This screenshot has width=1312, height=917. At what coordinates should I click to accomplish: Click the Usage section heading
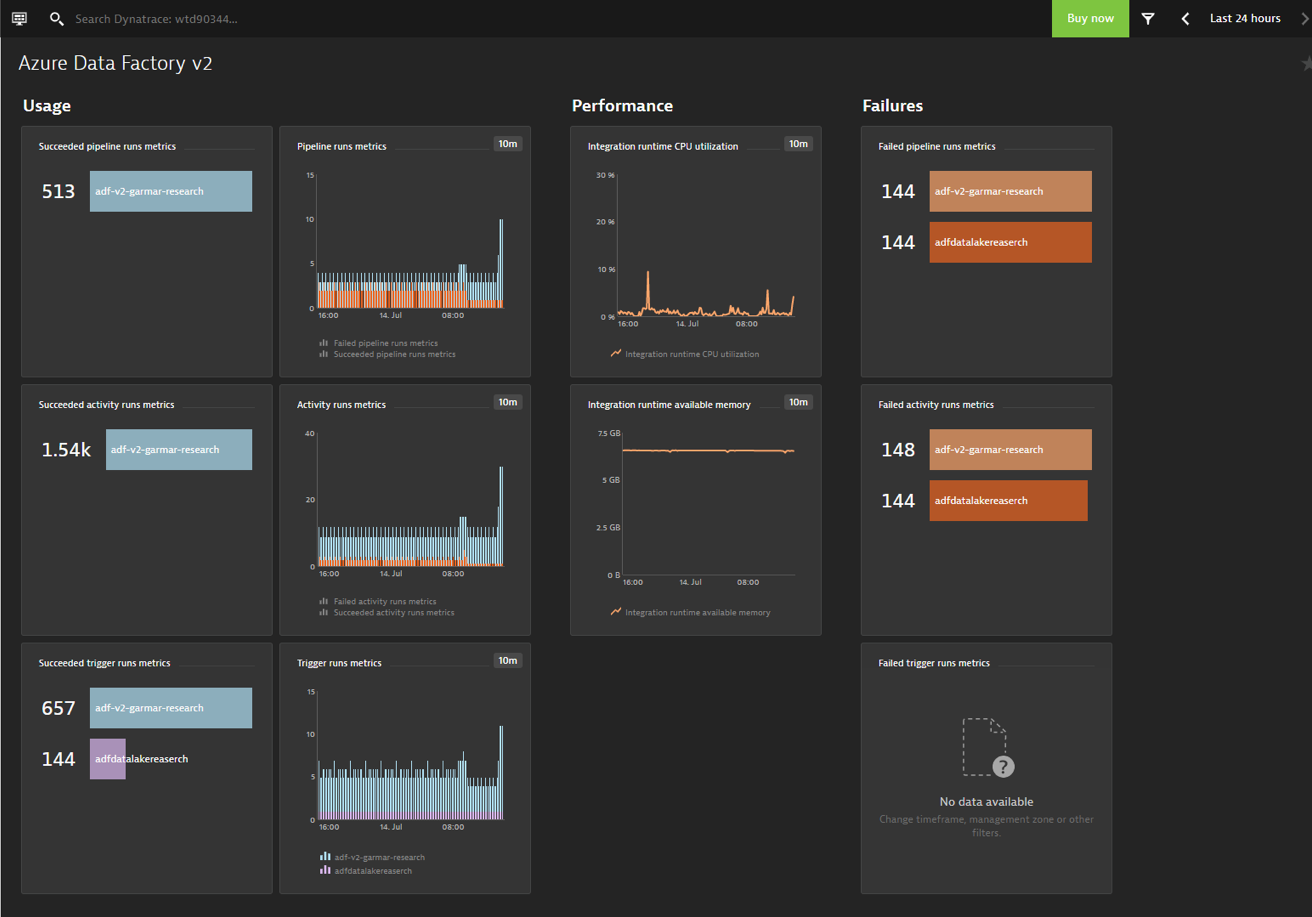pyautogui.click(x=47, y=106)
